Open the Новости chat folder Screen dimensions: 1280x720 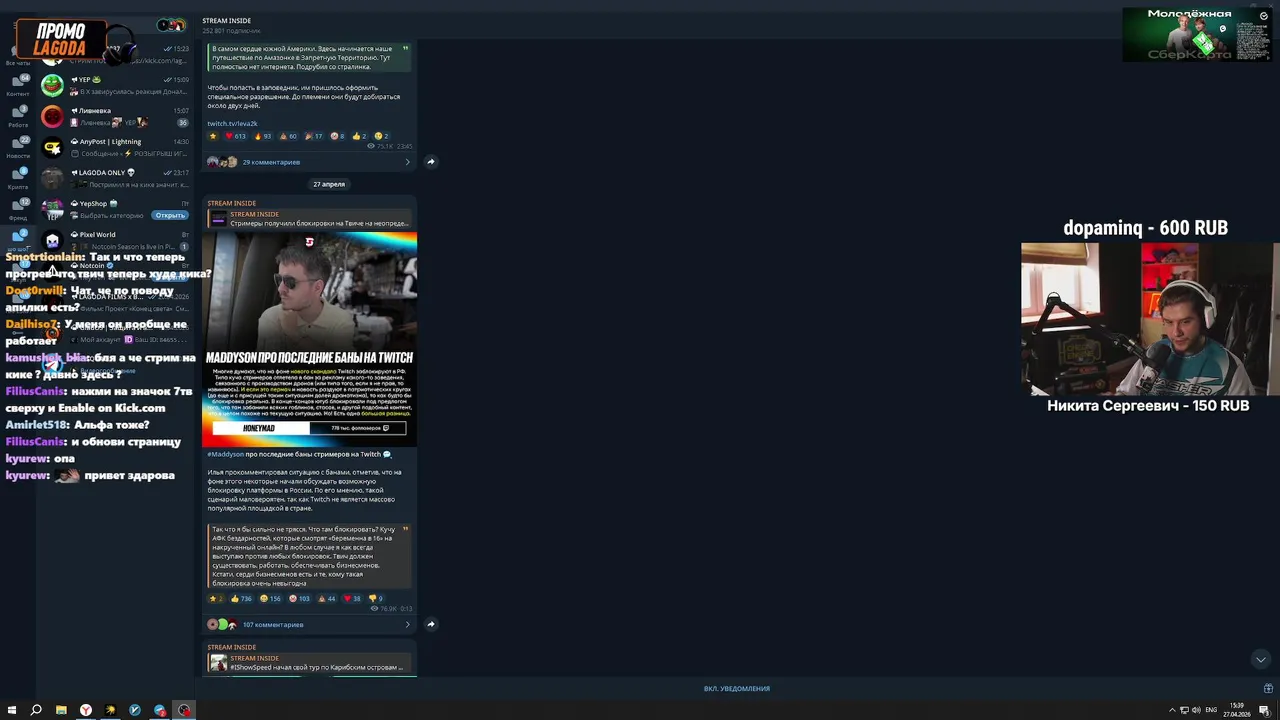point(18,149)
